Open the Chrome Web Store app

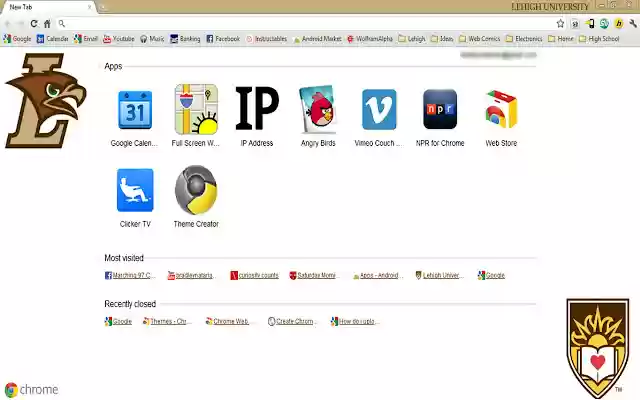501,116
